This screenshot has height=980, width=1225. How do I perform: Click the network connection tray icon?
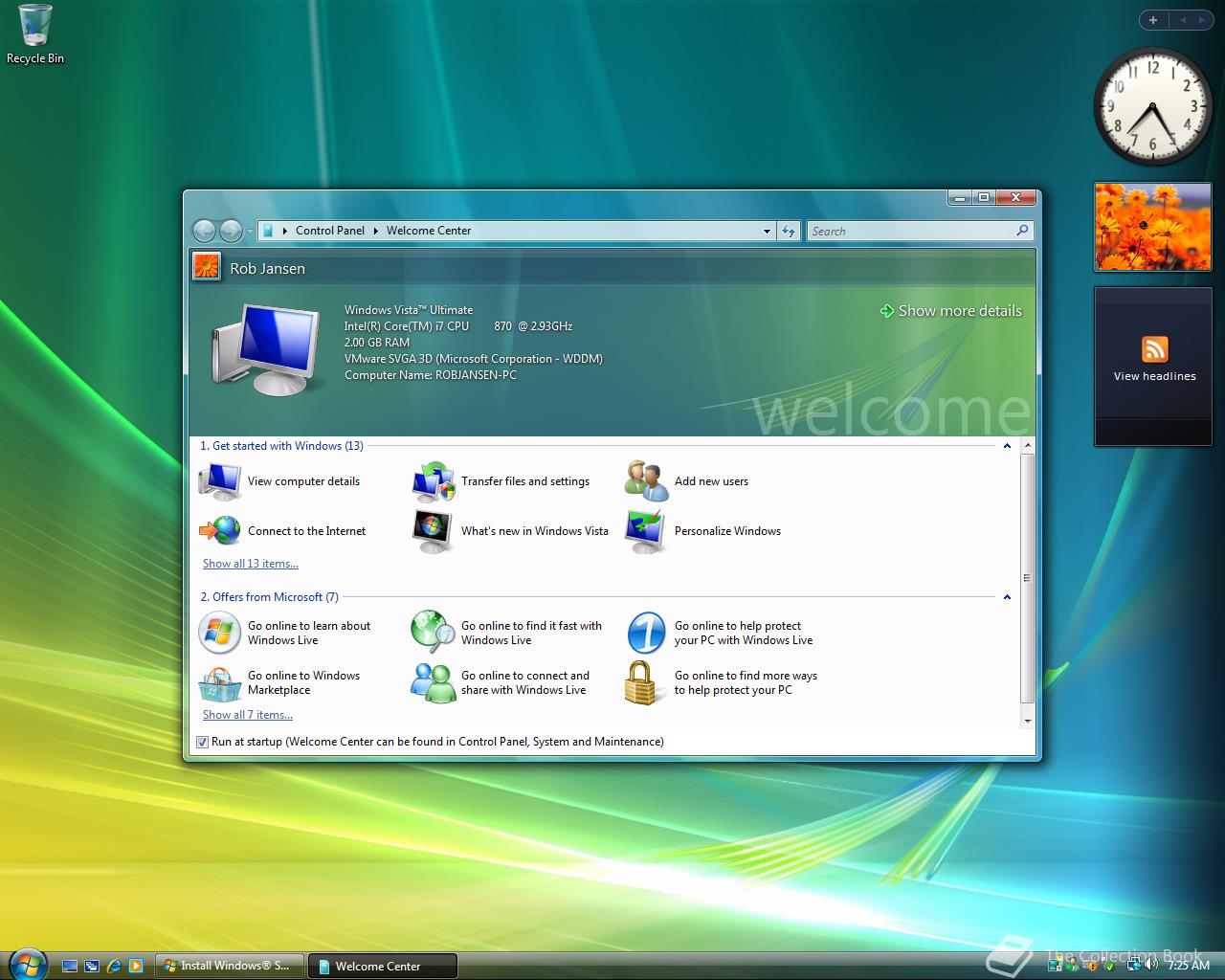click(1134, 965)
